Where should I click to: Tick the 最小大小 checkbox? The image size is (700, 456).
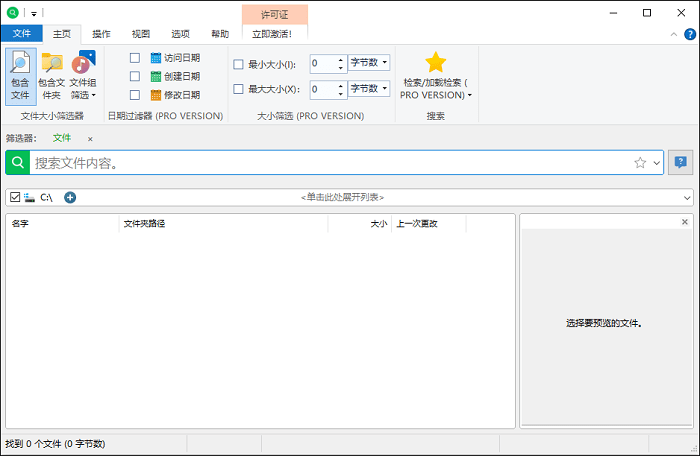pos(238,64)
